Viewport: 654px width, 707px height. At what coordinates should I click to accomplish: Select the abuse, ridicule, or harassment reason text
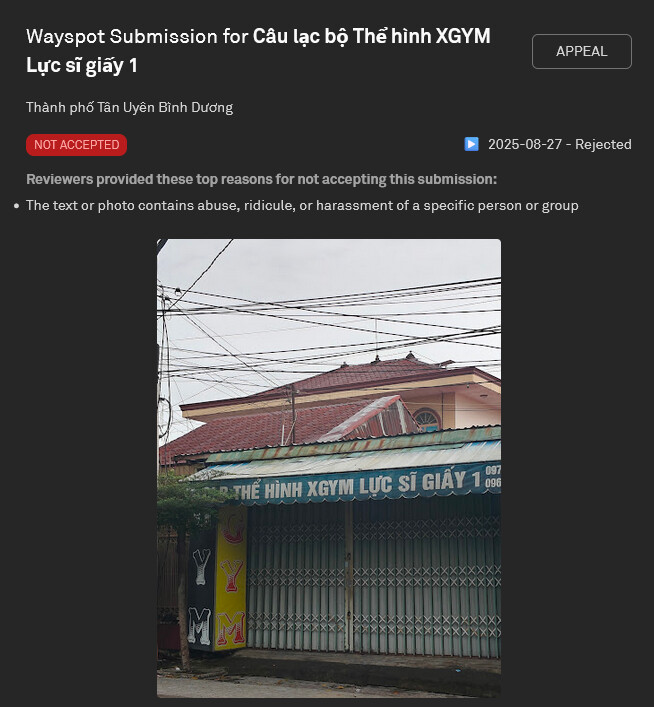302,206
